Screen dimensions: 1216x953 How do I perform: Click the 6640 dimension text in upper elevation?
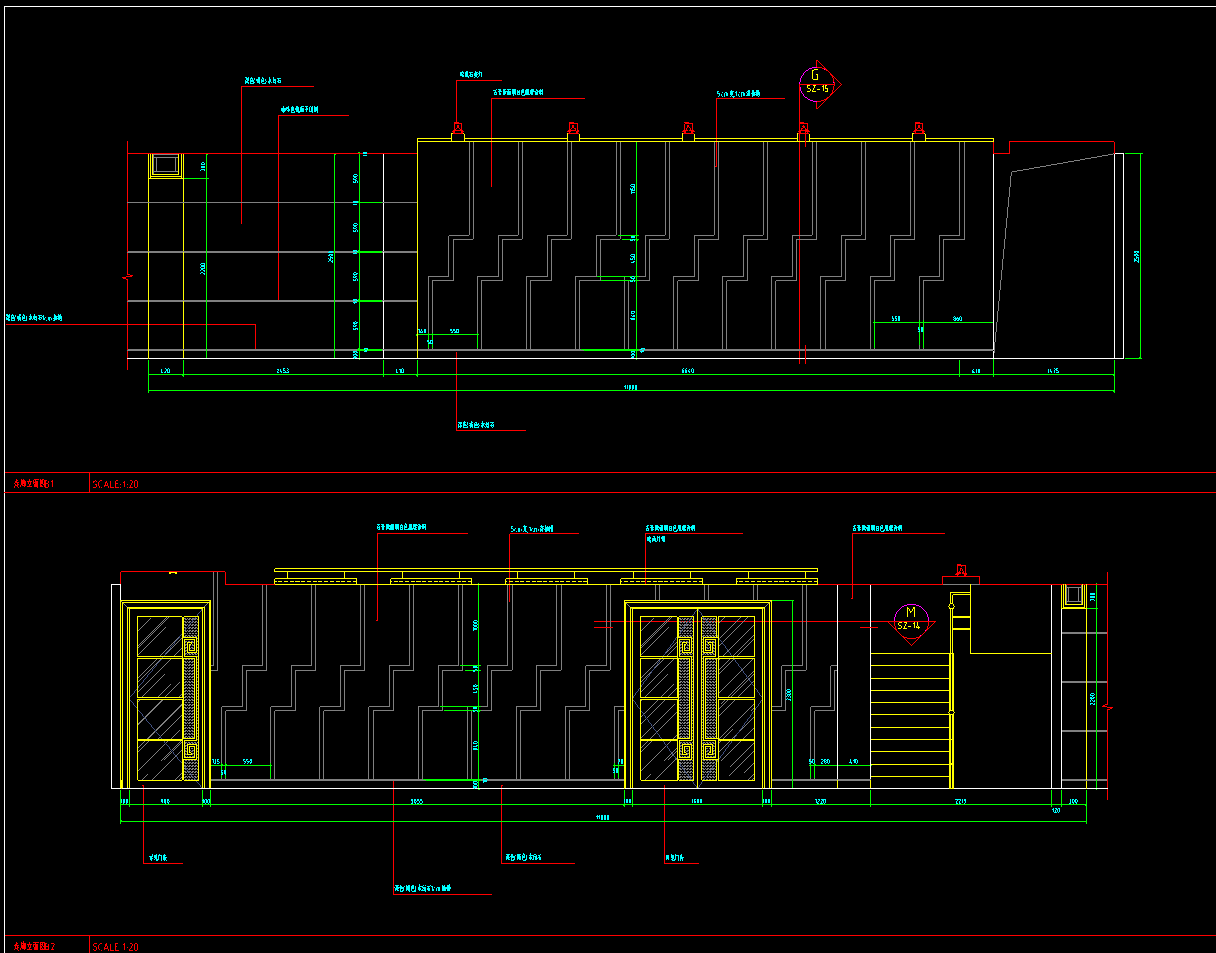(688, 371)
